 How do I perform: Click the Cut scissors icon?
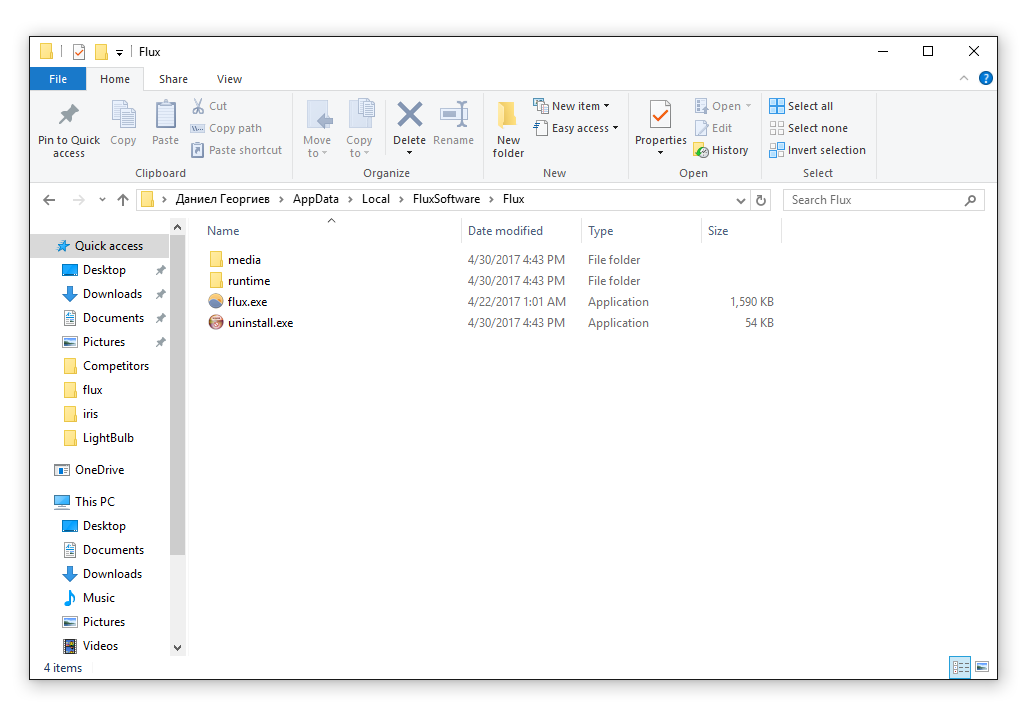pos(198,106)
